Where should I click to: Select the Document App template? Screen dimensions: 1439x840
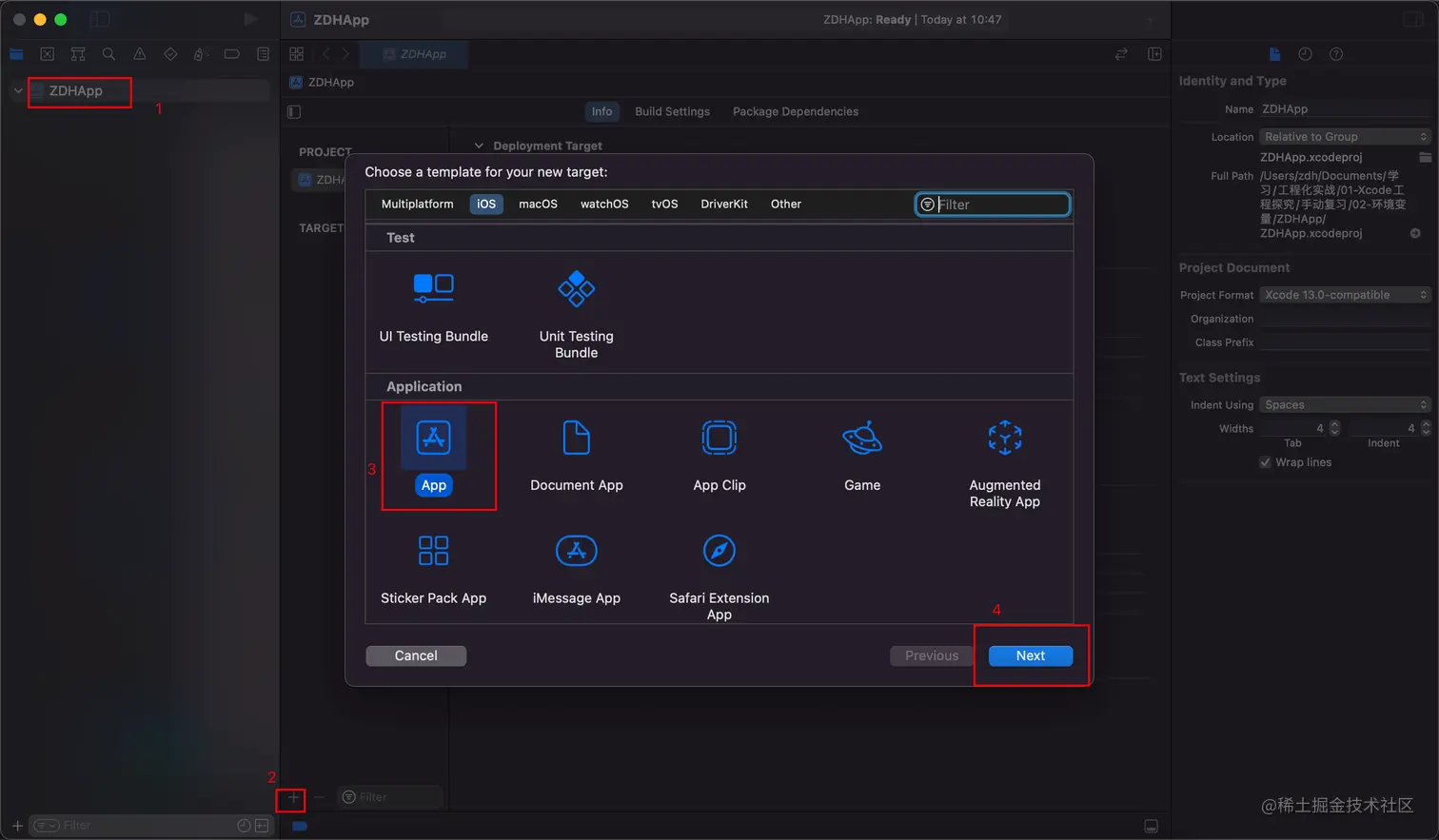point(576,455)
